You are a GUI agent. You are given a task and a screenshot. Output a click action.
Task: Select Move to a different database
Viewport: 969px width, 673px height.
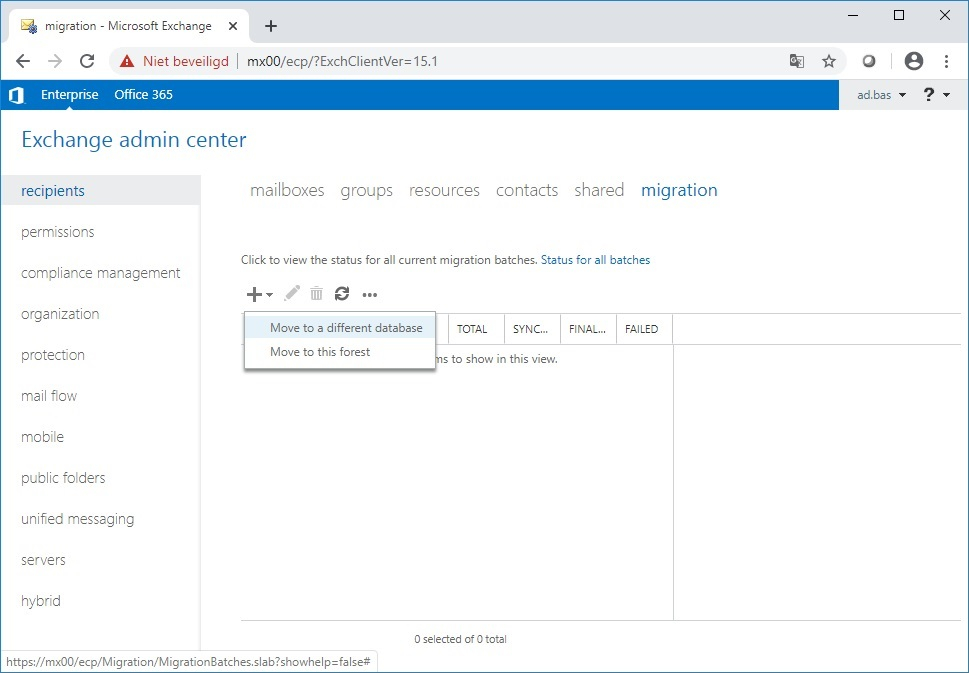pos(340,328)
